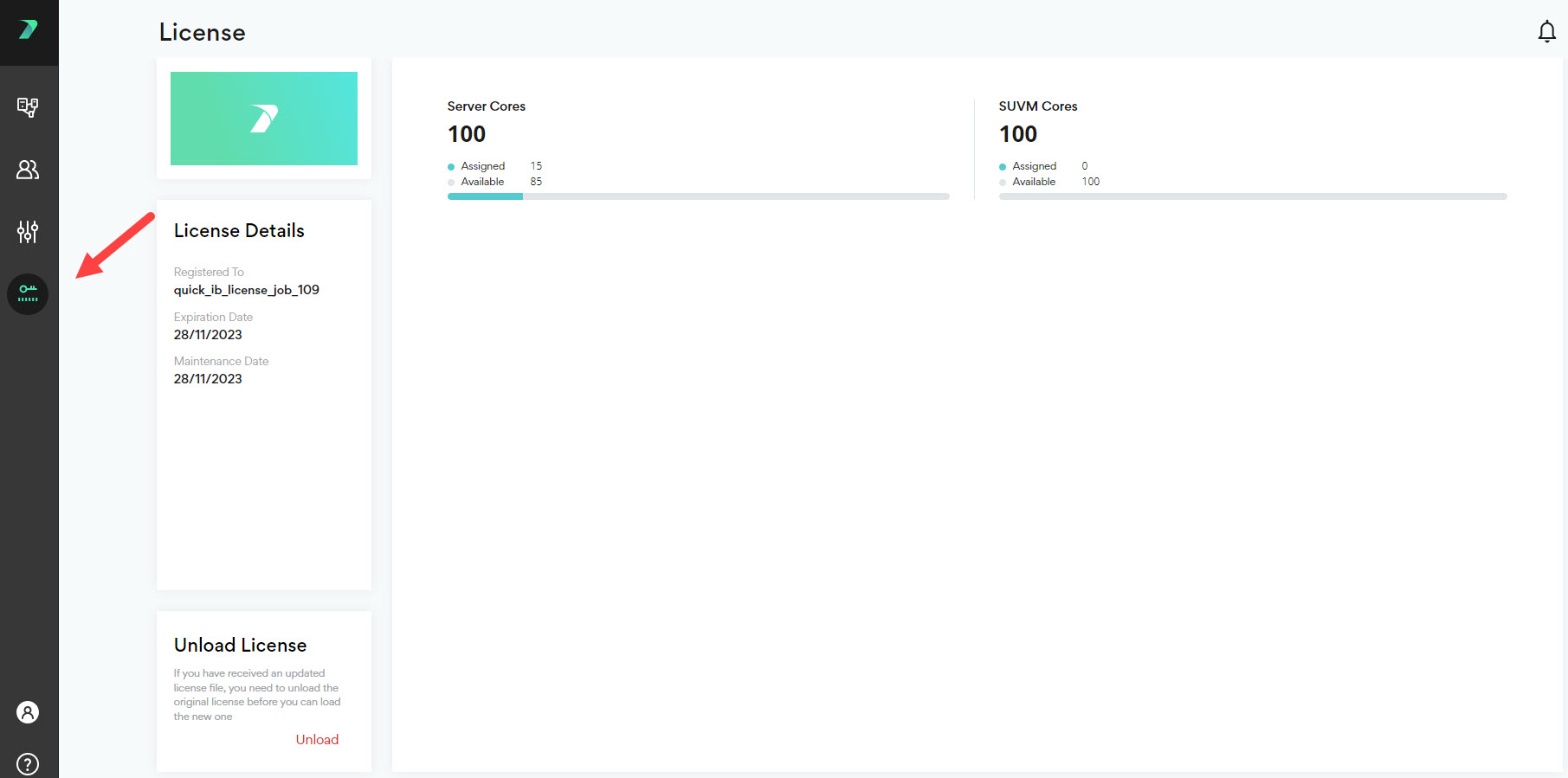Click the help question mark icon
1568x778 pixels.
pos(28,764)
